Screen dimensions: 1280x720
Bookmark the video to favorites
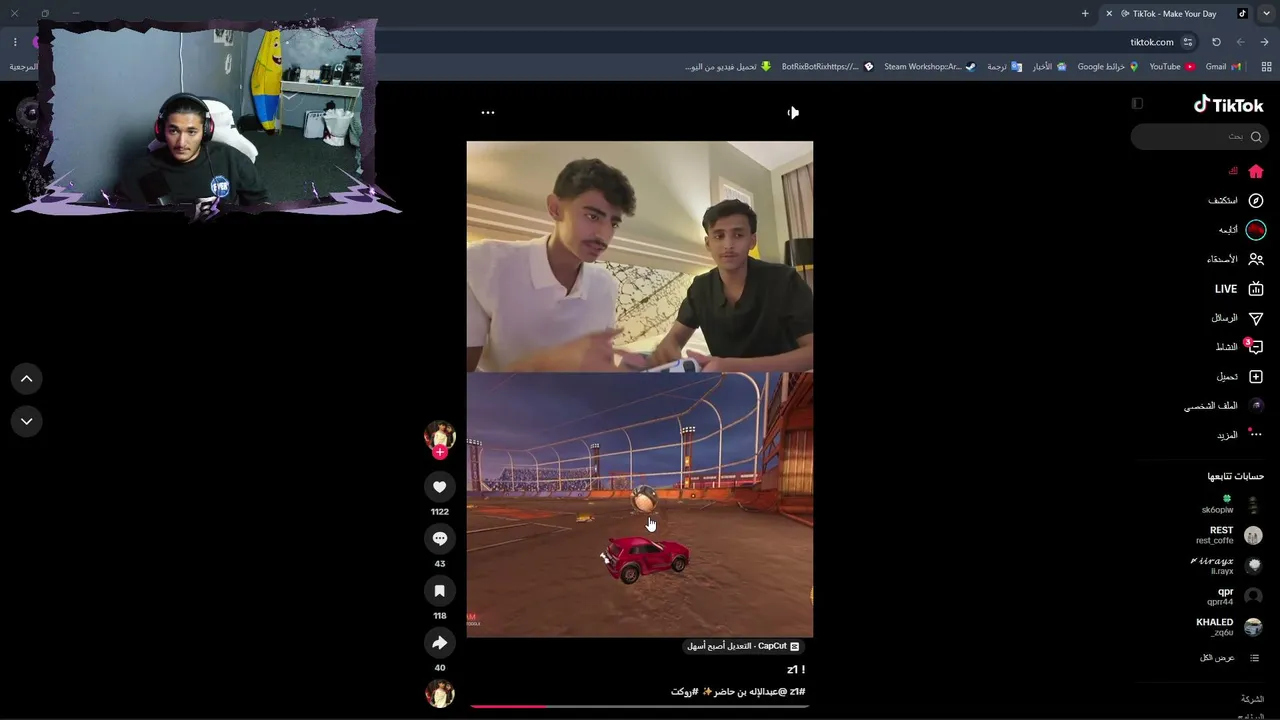pyautogui.click(x=439, y=591)
